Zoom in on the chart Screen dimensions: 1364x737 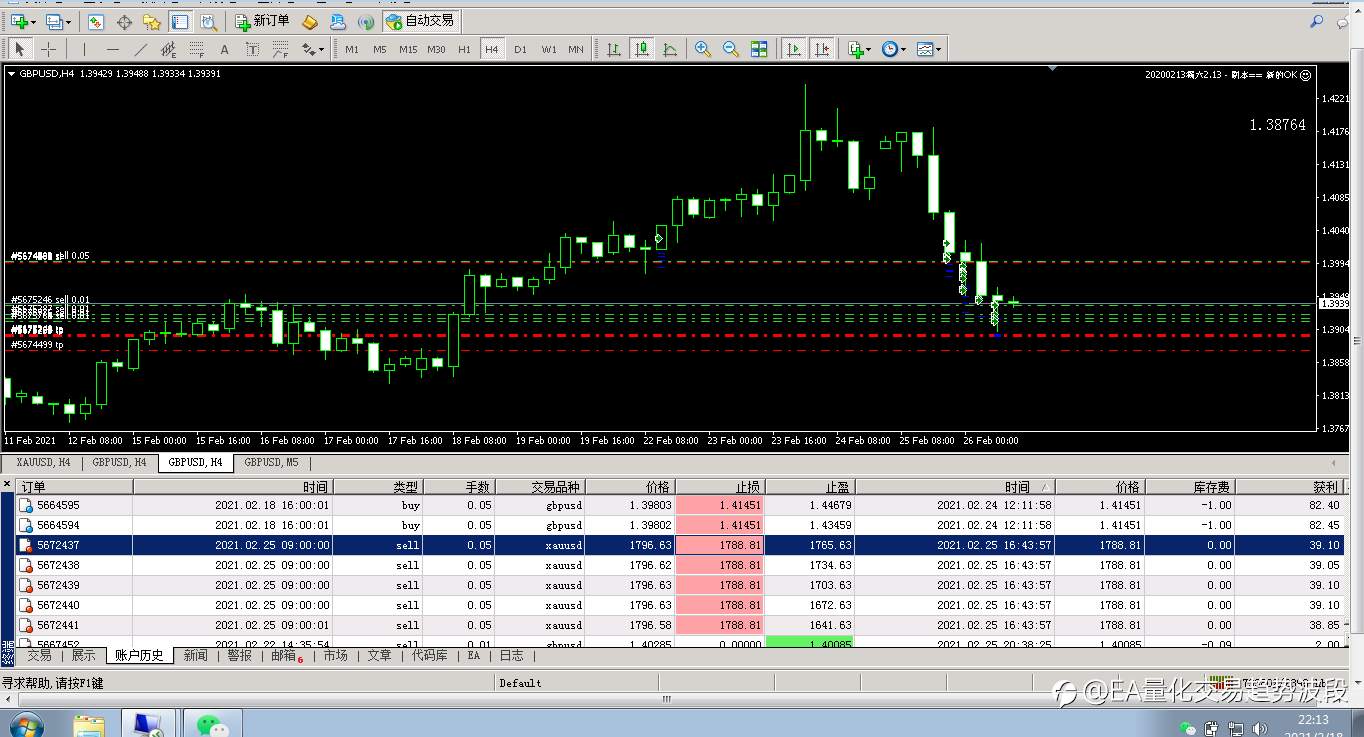point(703,49)
